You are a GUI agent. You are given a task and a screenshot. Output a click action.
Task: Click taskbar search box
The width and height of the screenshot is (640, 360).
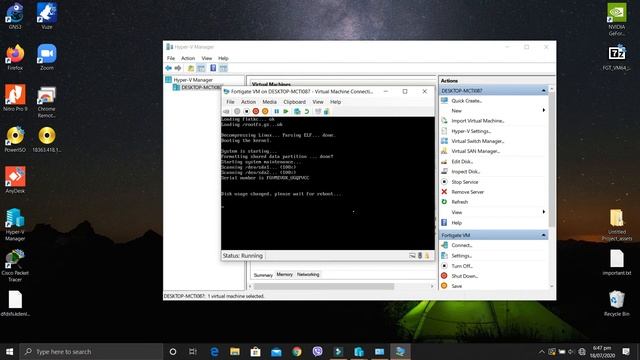pyautogui.click(x=91, y=351)
